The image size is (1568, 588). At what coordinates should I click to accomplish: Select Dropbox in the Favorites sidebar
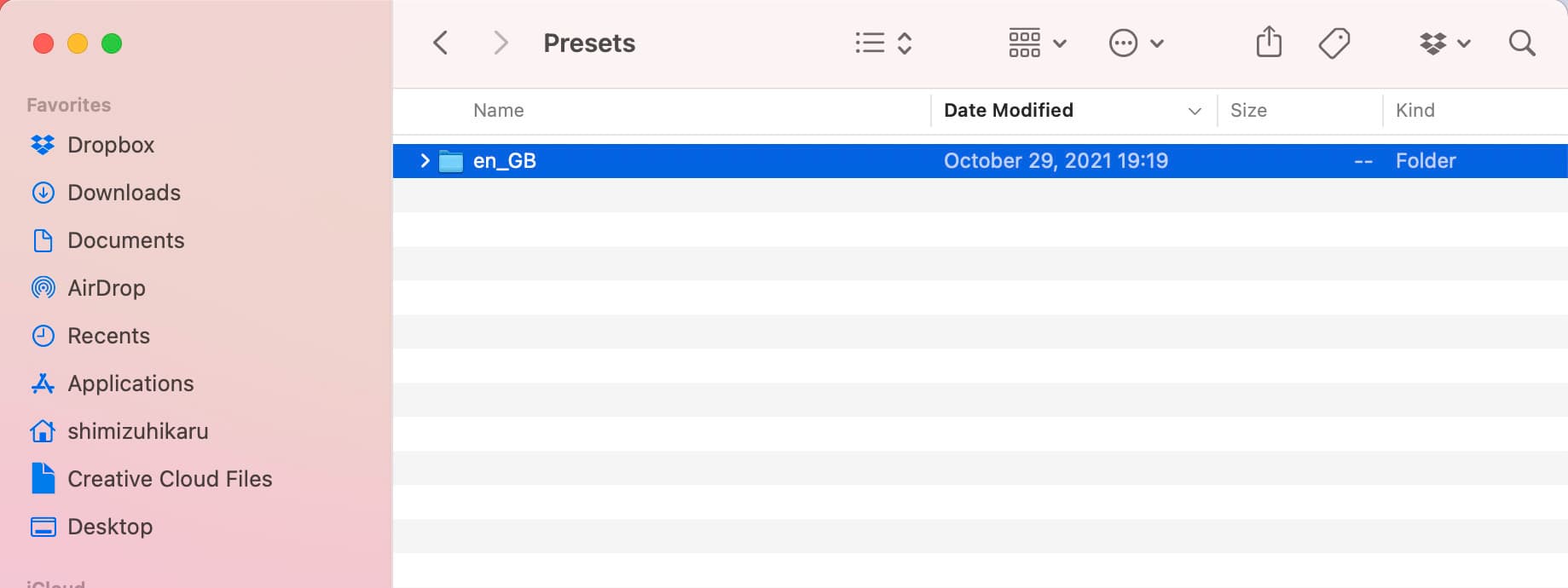[x=112, y=145]
